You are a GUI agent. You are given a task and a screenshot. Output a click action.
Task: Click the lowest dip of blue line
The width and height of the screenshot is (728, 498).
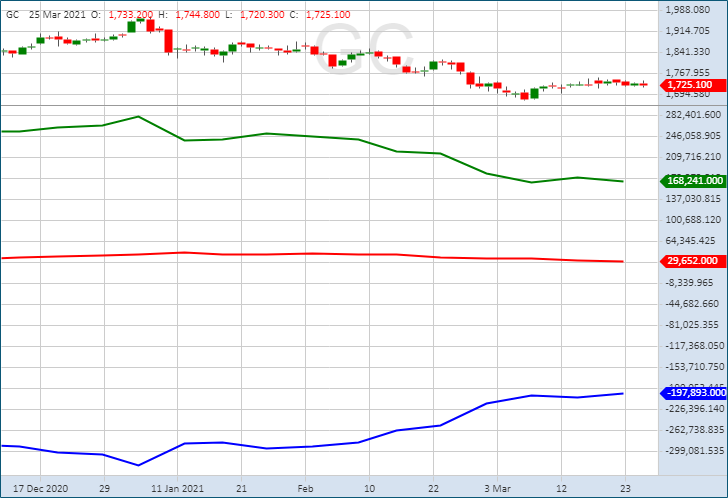pyautogui.click(x=138, y=465)
